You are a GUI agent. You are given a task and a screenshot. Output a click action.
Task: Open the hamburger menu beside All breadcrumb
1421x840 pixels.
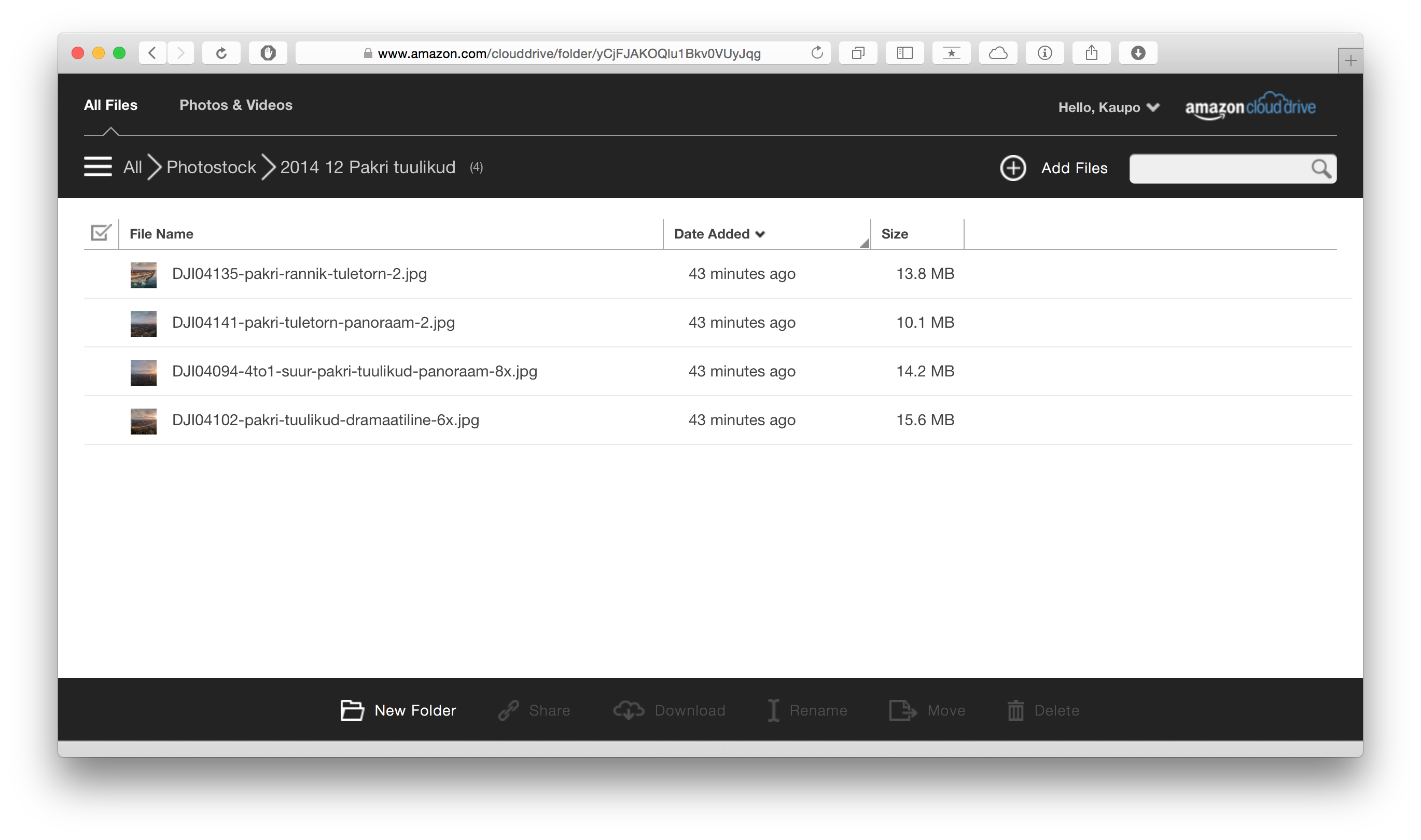coord(97,167)
